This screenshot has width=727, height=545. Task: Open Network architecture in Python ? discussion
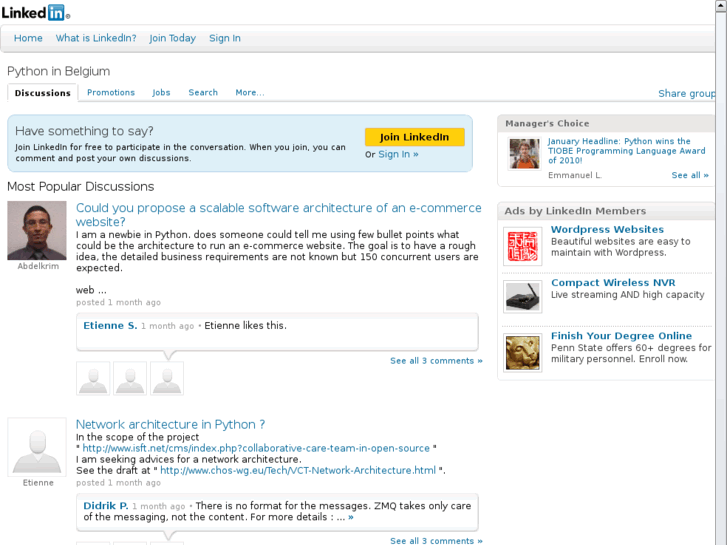click(x=171, y=424)
